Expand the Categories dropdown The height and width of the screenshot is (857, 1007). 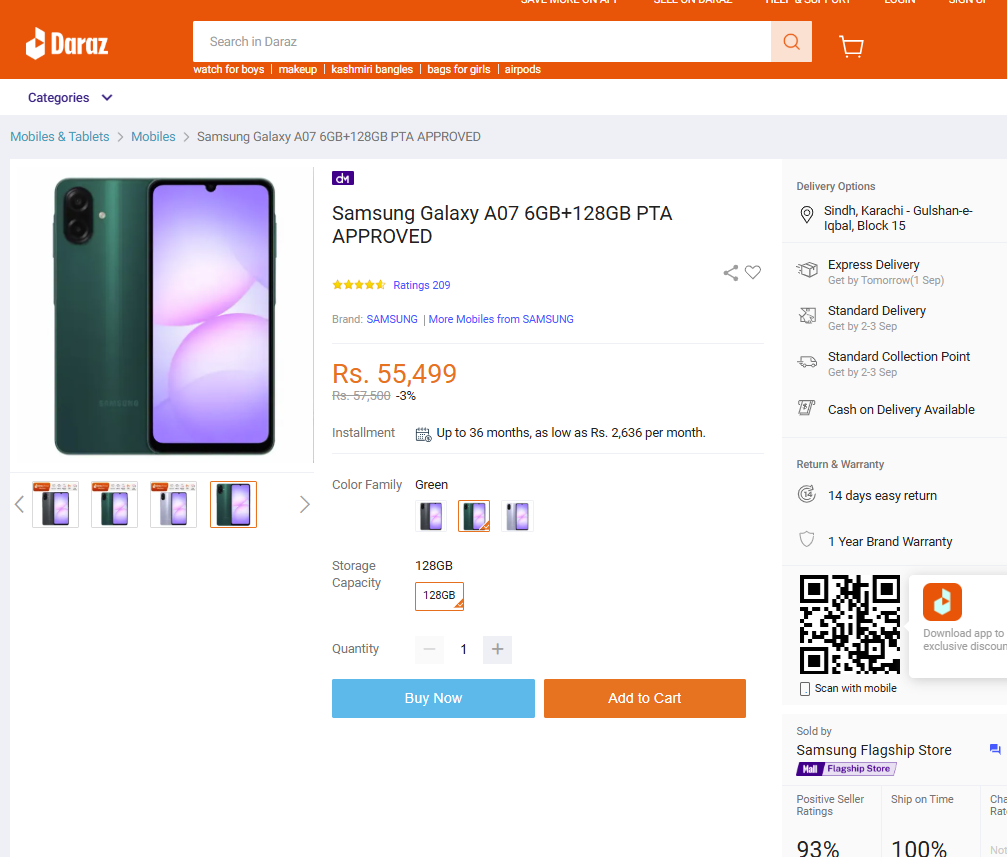point(71,98)
